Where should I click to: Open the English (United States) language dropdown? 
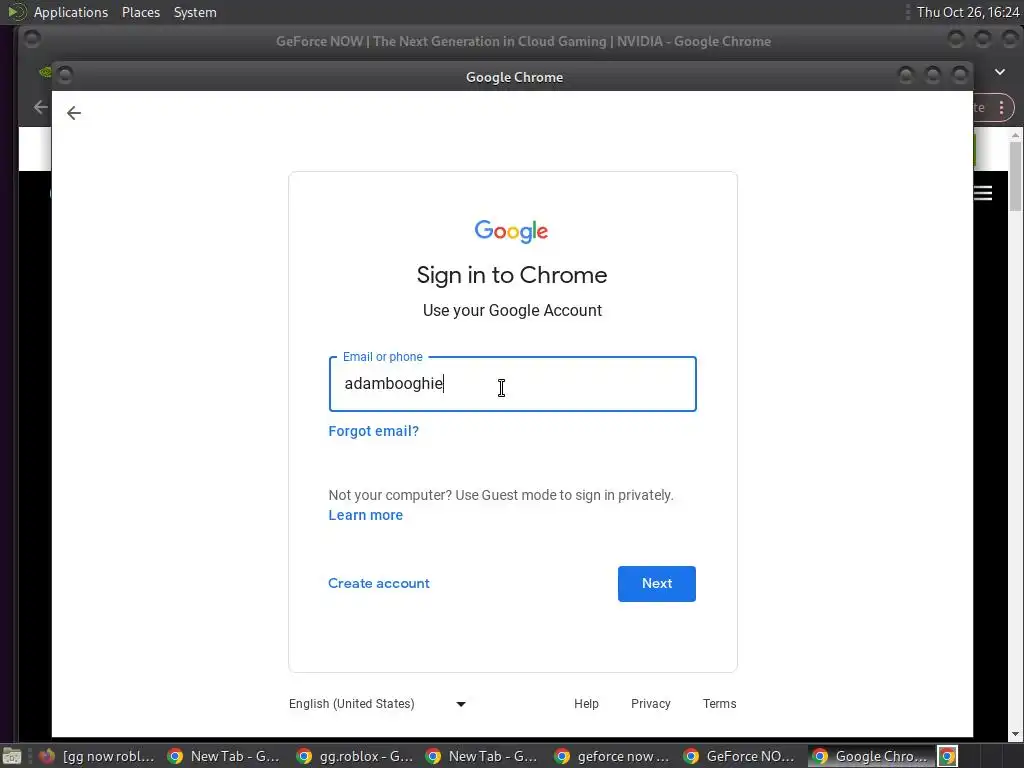pyautogui.click(x=377, y=704)
